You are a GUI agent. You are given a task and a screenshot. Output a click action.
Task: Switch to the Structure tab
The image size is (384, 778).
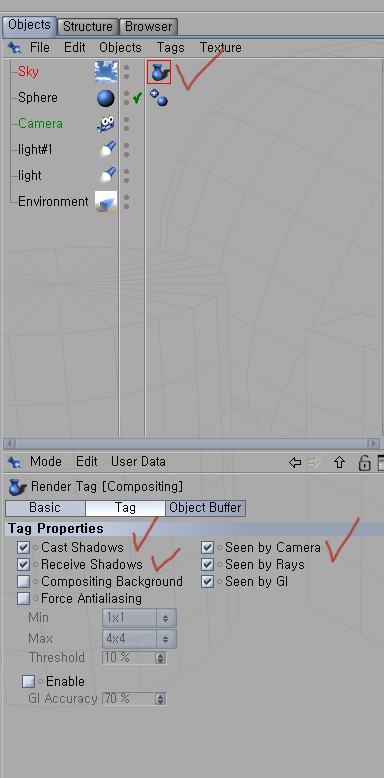coord(88,26)
